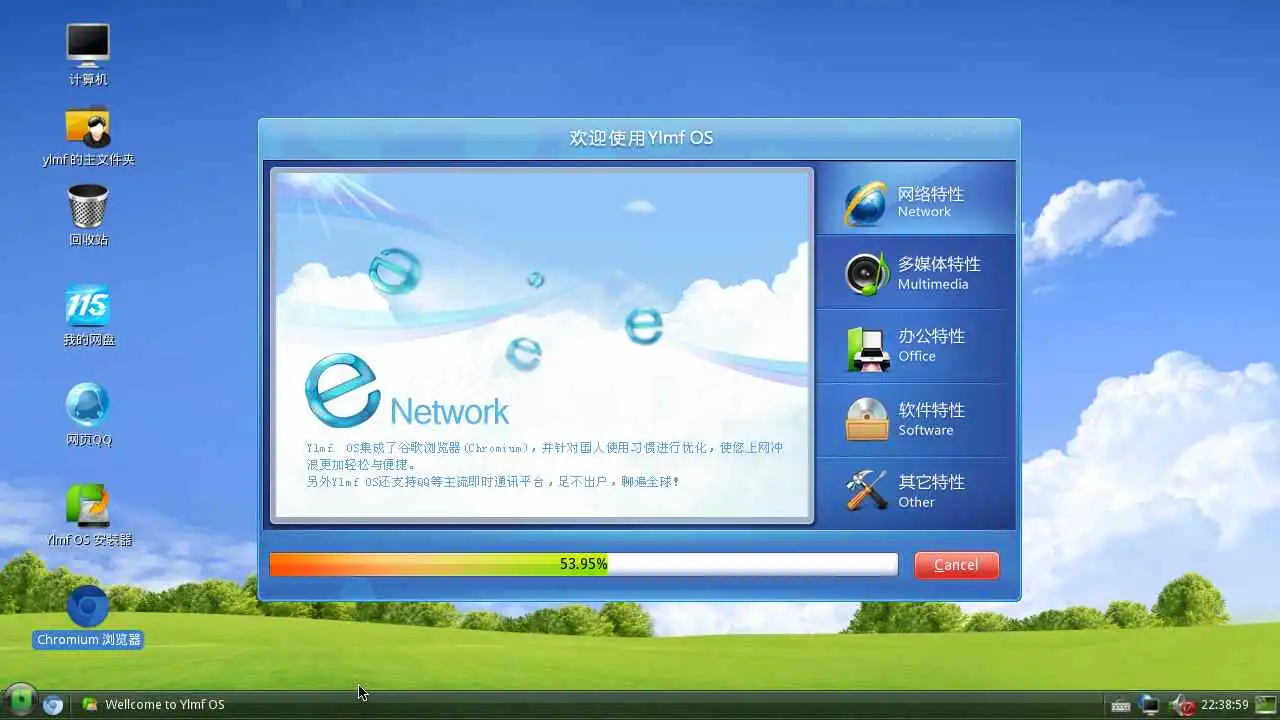This screenshot has height=720, width=1280.
Task: Open the 计算机 desktop icon
Action: [x=88, y=53]
